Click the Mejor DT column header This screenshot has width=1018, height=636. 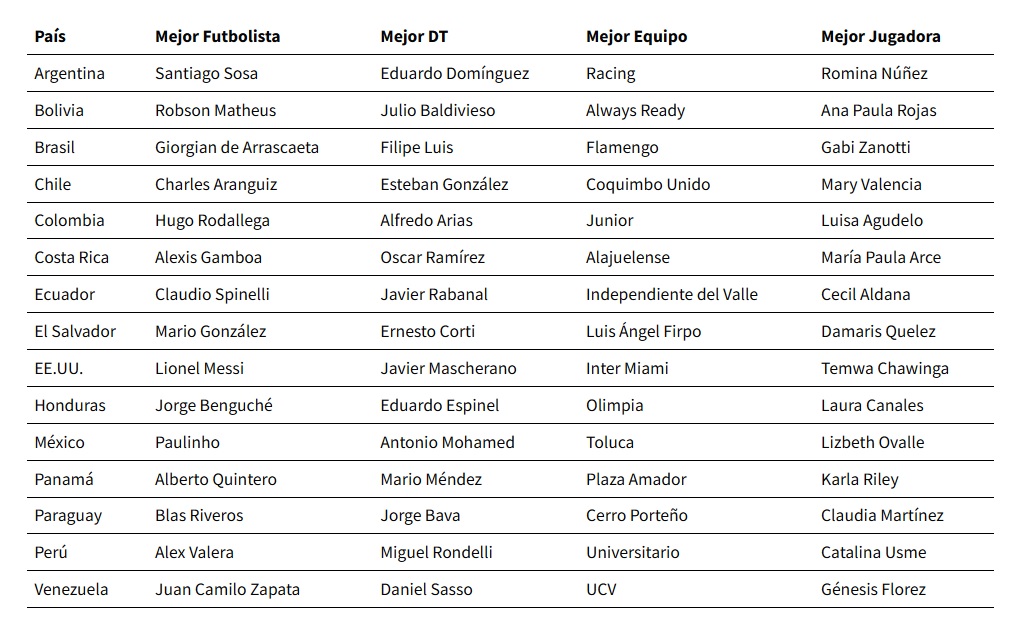(x=414, y=36)
